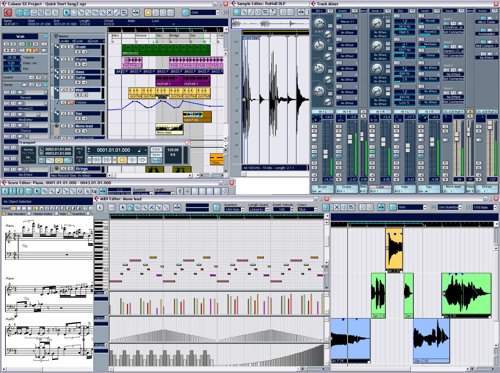The image size is (500, 373).
Task: Select the erase X tool in MIDI Editor
Action: [x=152, y=207]
